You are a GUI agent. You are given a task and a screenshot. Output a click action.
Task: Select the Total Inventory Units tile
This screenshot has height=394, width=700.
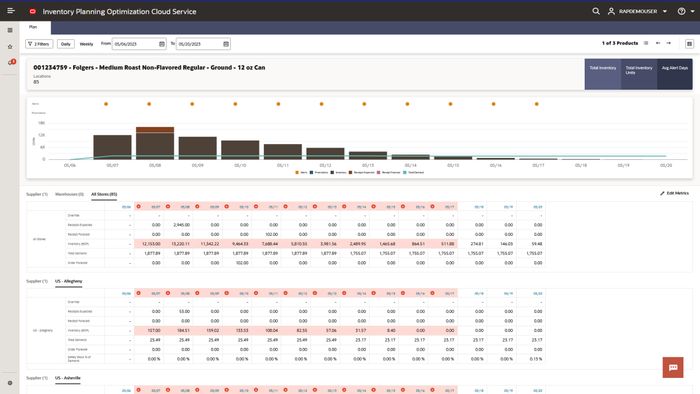pos(639,74)
